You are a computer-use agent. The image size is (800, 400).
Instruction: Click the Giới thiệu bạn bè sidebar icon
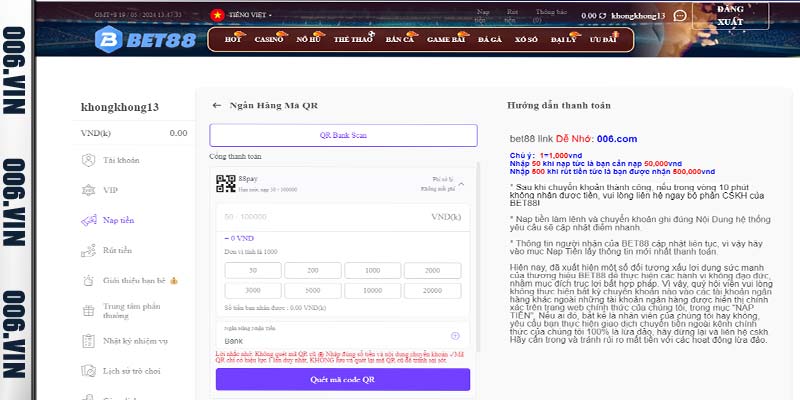tap(88, 281)
